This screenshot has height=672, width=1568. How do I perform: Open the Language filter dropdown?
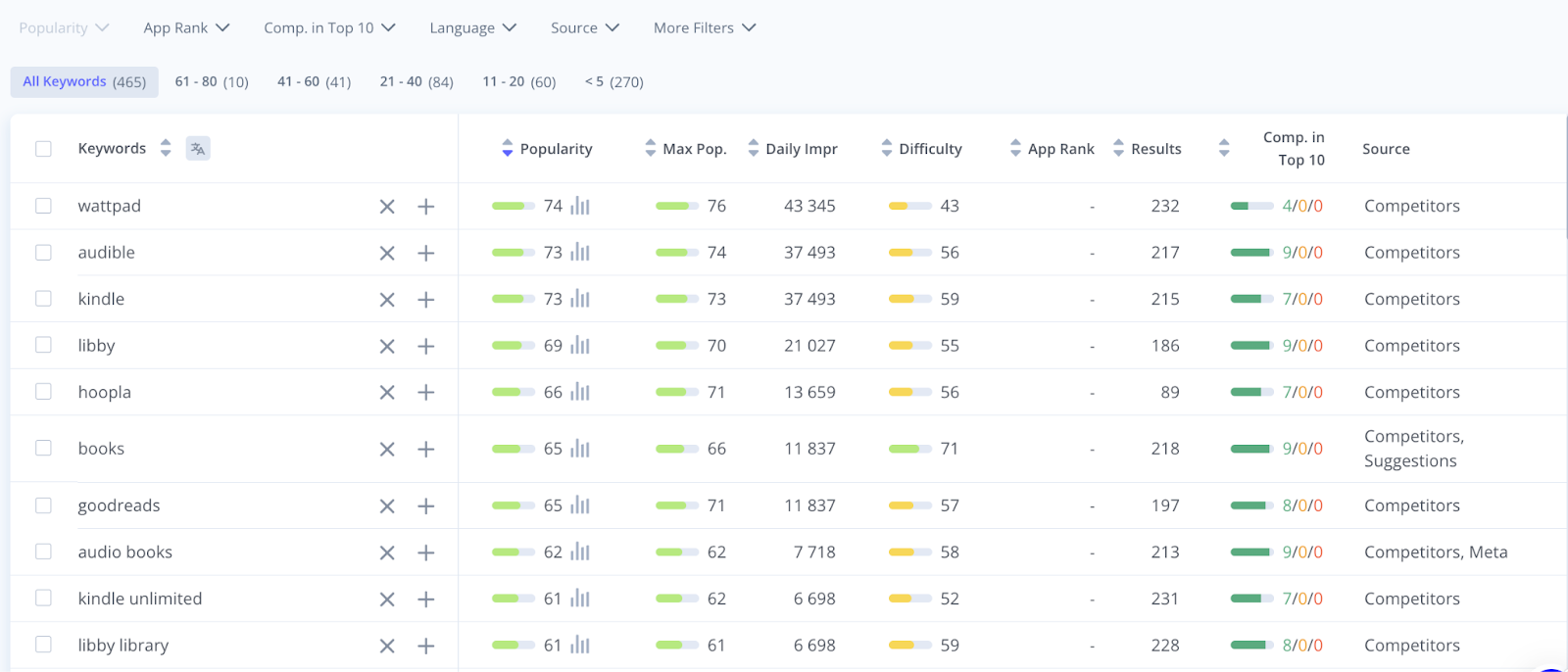[x=472, y=28]
